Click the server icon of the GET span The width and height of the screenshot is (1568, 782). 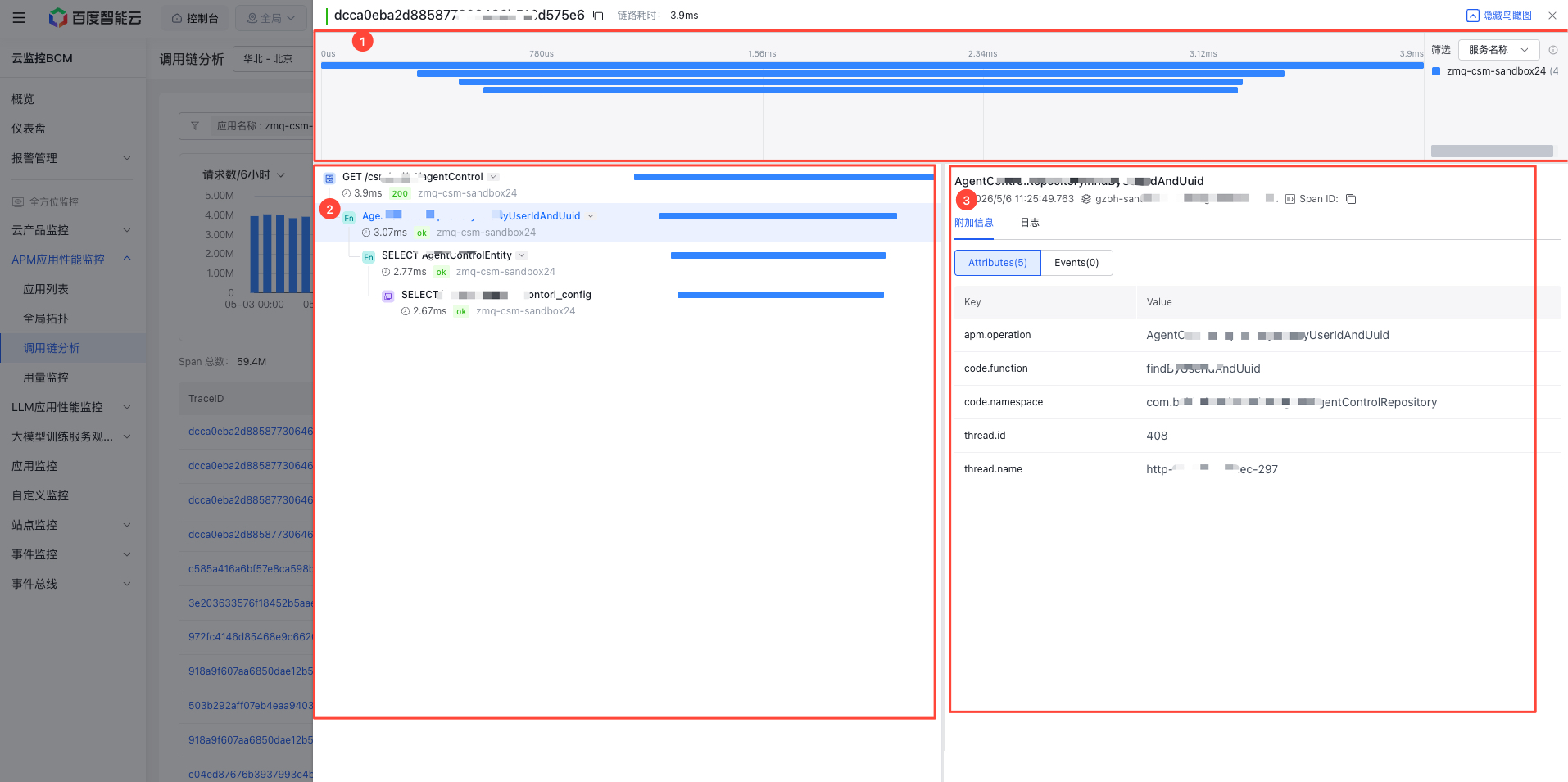coord(329,178)
